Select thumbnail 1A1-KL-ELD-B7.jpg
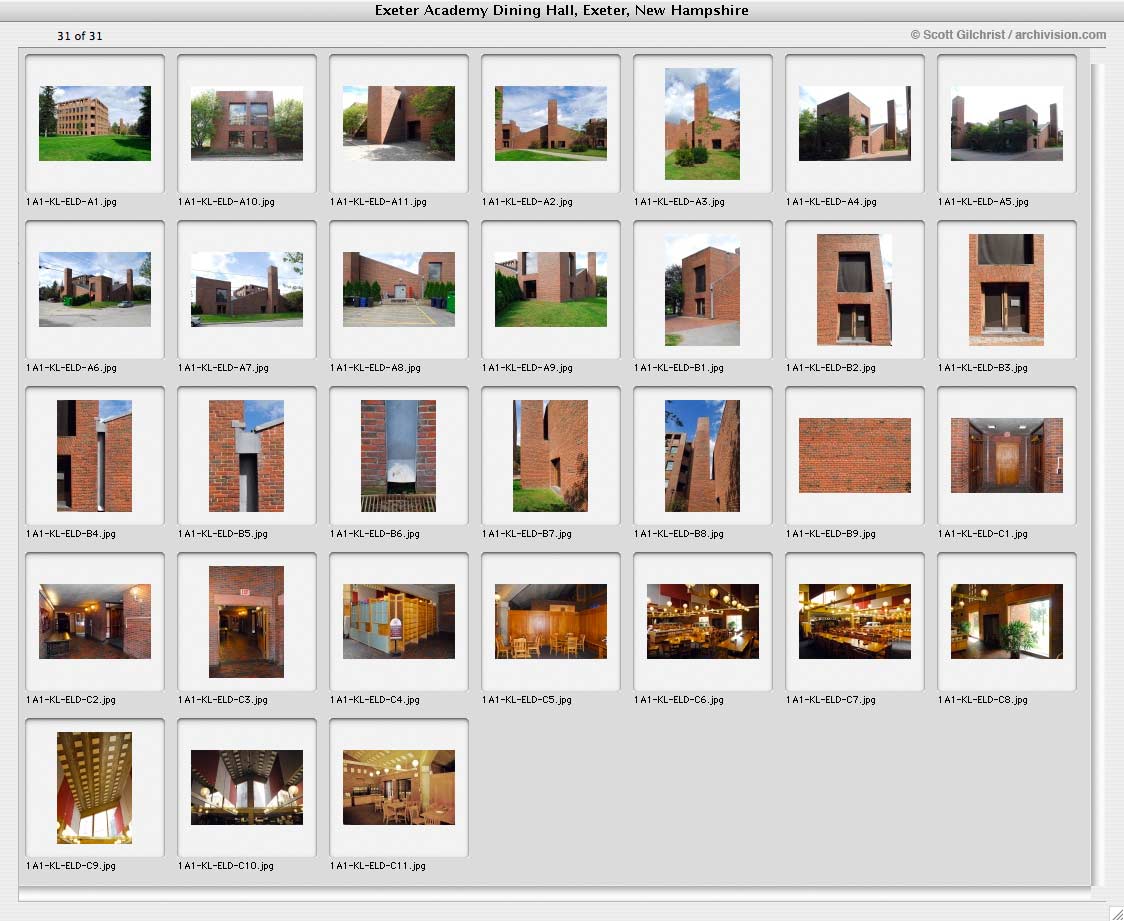The height and width of the screenshot is (921, 1124). [551, 456]
